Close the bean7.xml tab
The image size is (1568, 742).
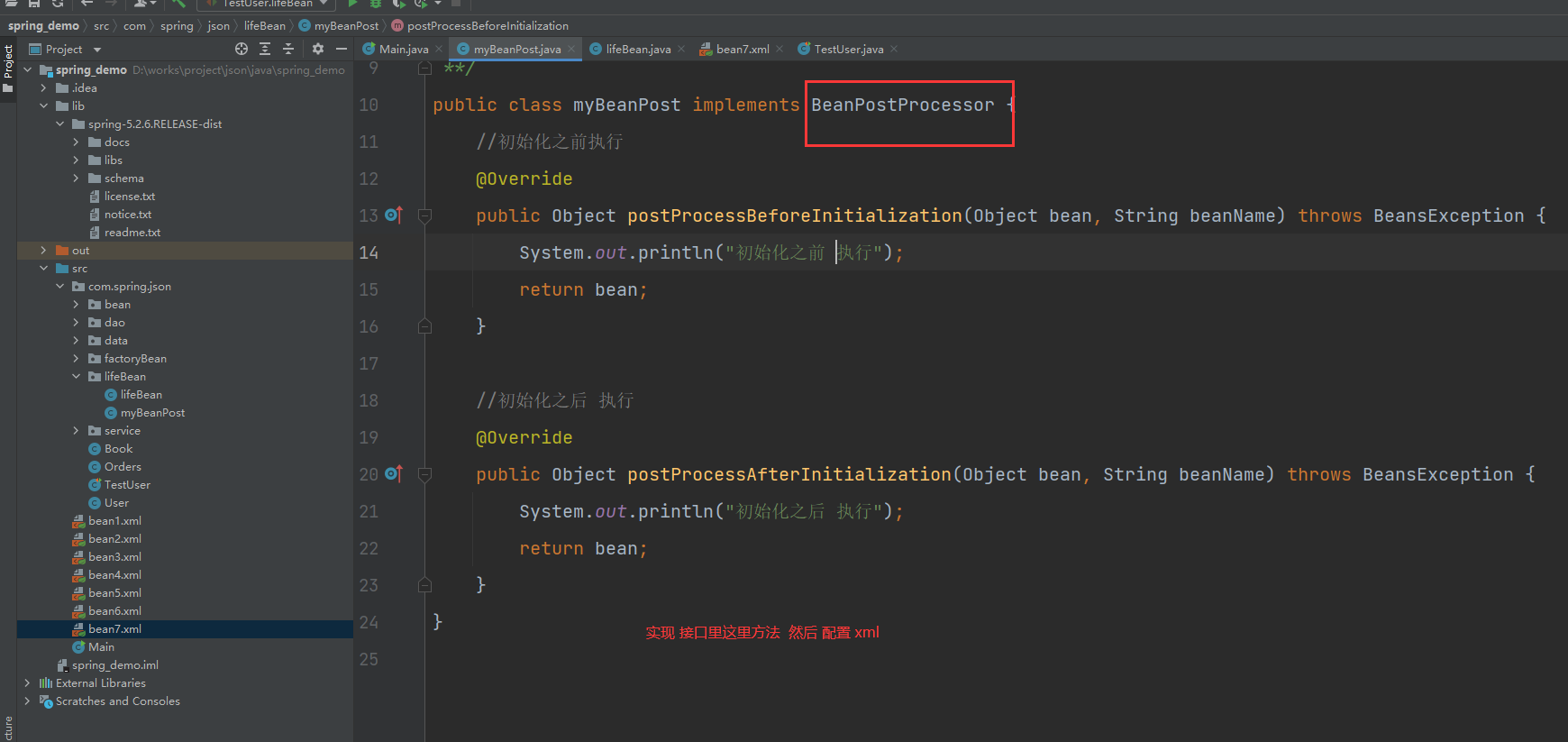[779, 49]
